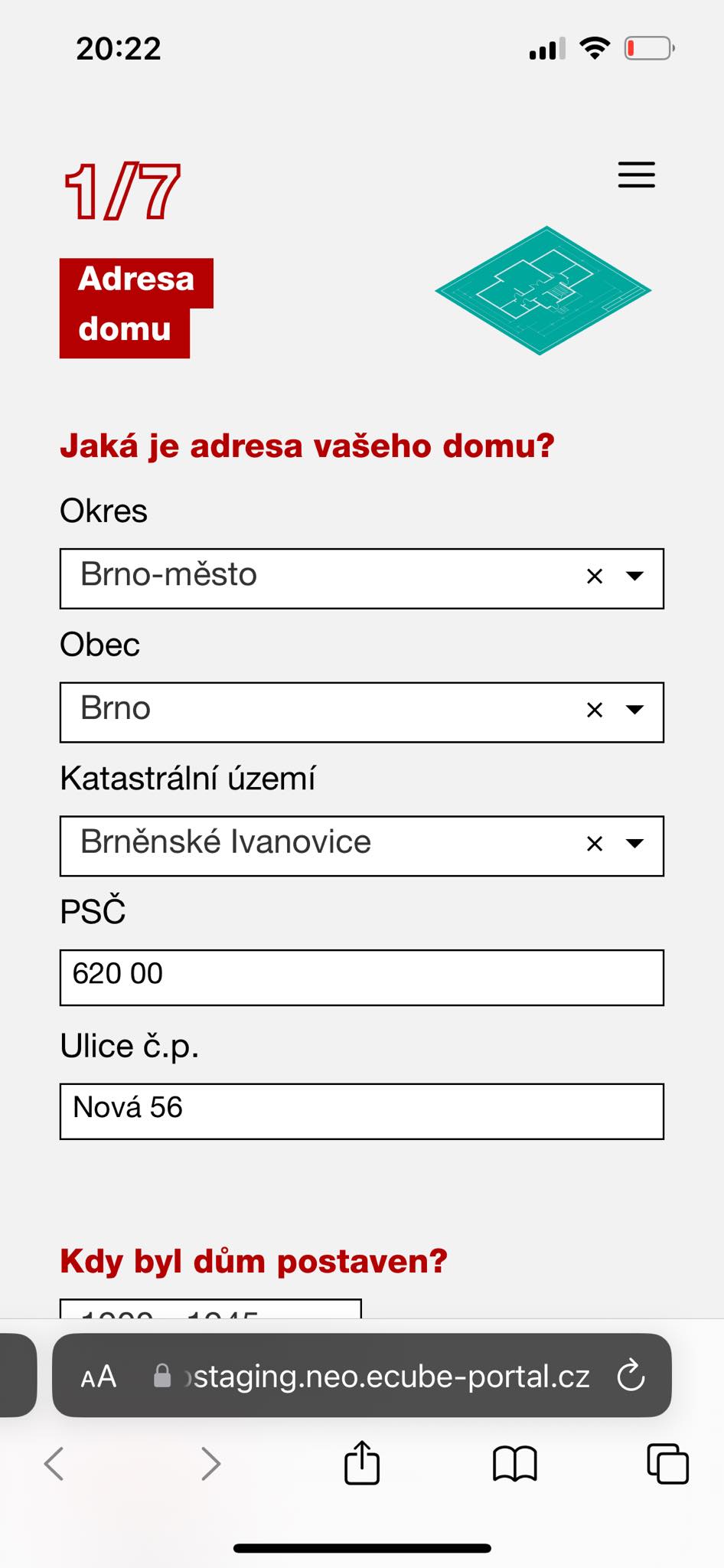The height and width of the screenshot is (1568, 724).
Task: Go back with Safari back arrow
Action: coord(54,1464)
